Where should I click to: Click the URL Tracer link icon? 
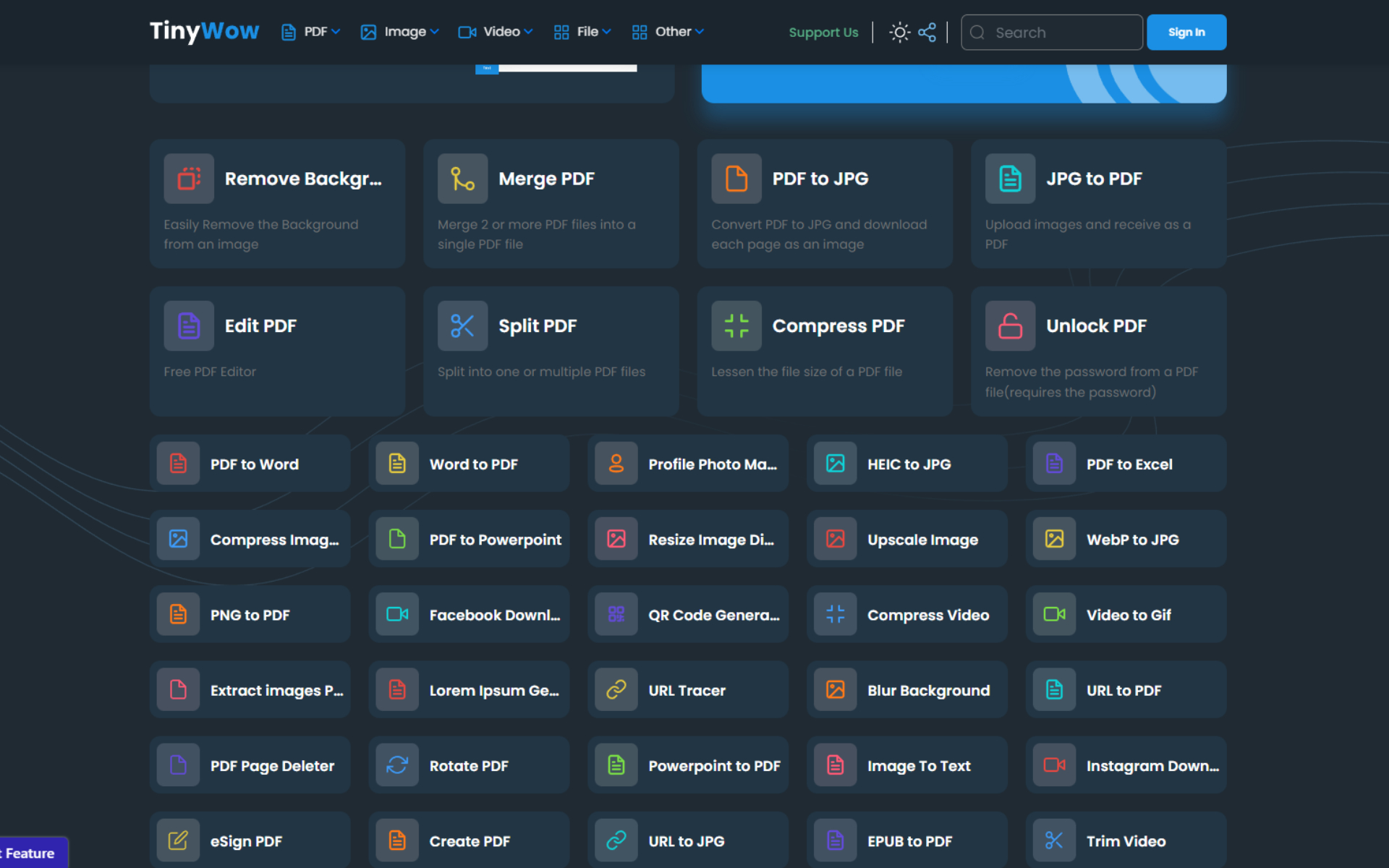click(616, 689)
